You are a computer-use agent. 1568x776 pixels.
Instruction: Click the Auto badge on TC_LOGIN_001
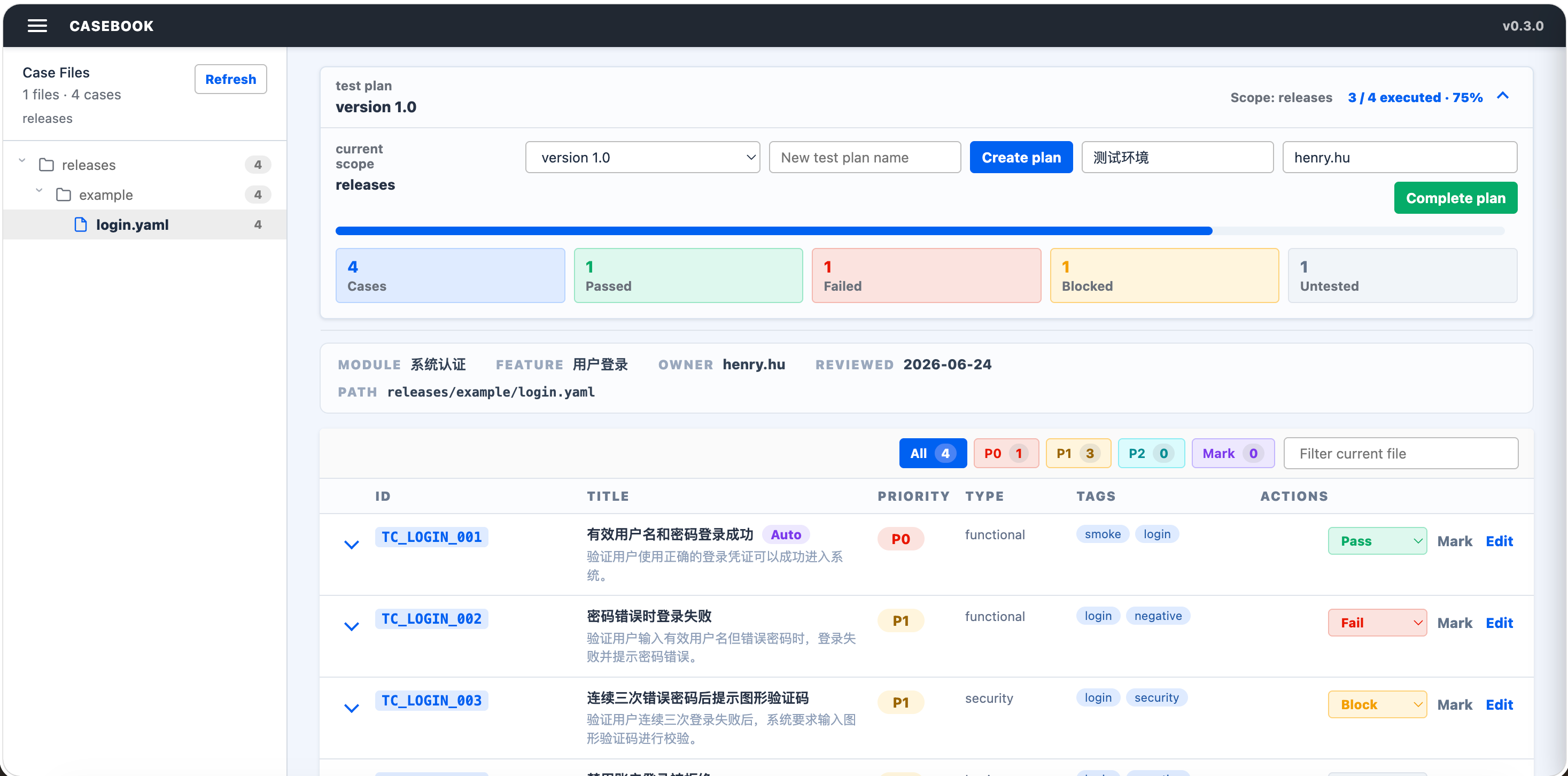coord(786,534)
